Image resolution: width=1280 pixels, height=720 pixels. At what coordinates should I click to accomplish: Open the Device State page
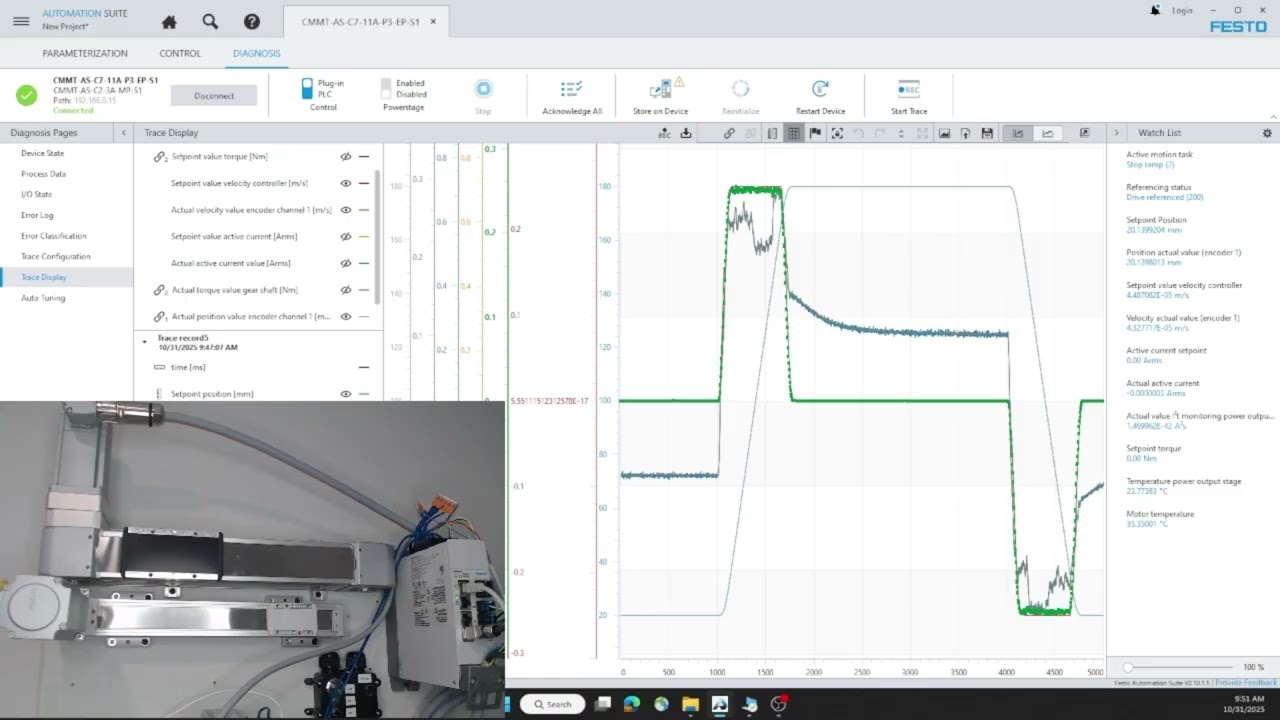click(x=43, y=153)
